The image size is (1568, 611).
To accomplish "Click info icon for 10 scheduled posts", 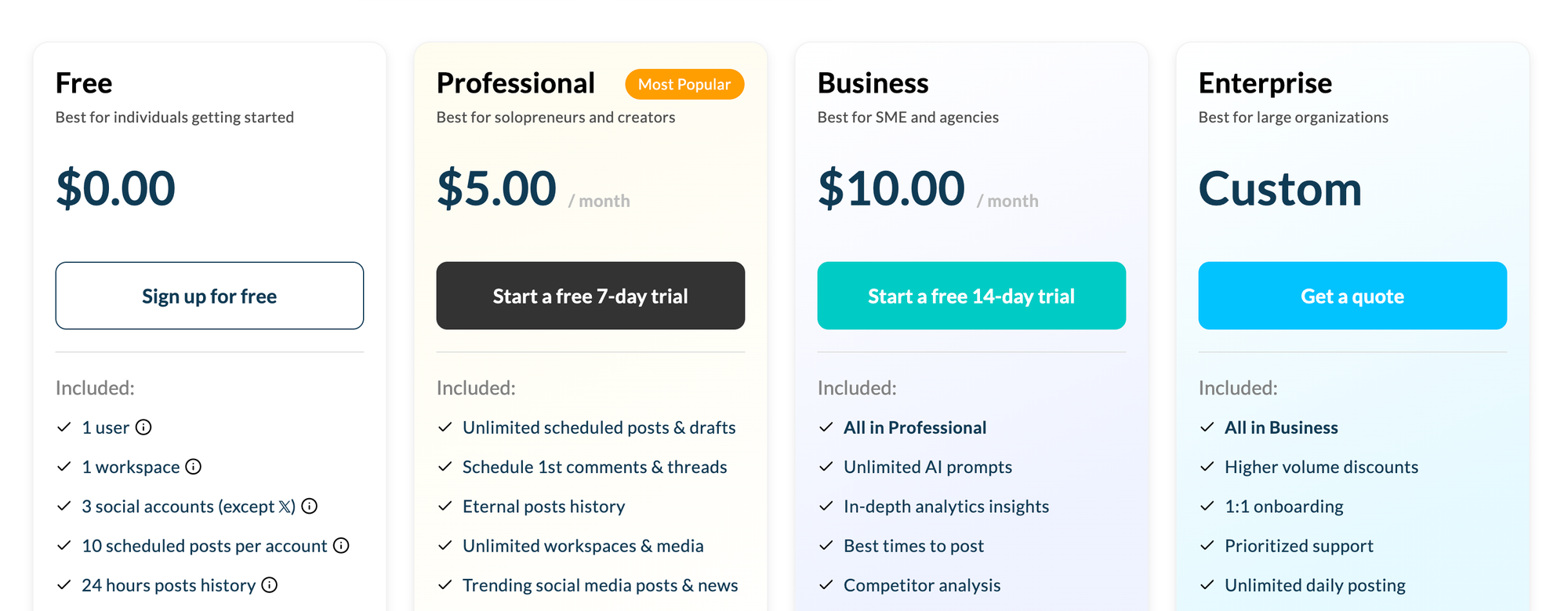I will pyautogui.click(x=341, y=545).
